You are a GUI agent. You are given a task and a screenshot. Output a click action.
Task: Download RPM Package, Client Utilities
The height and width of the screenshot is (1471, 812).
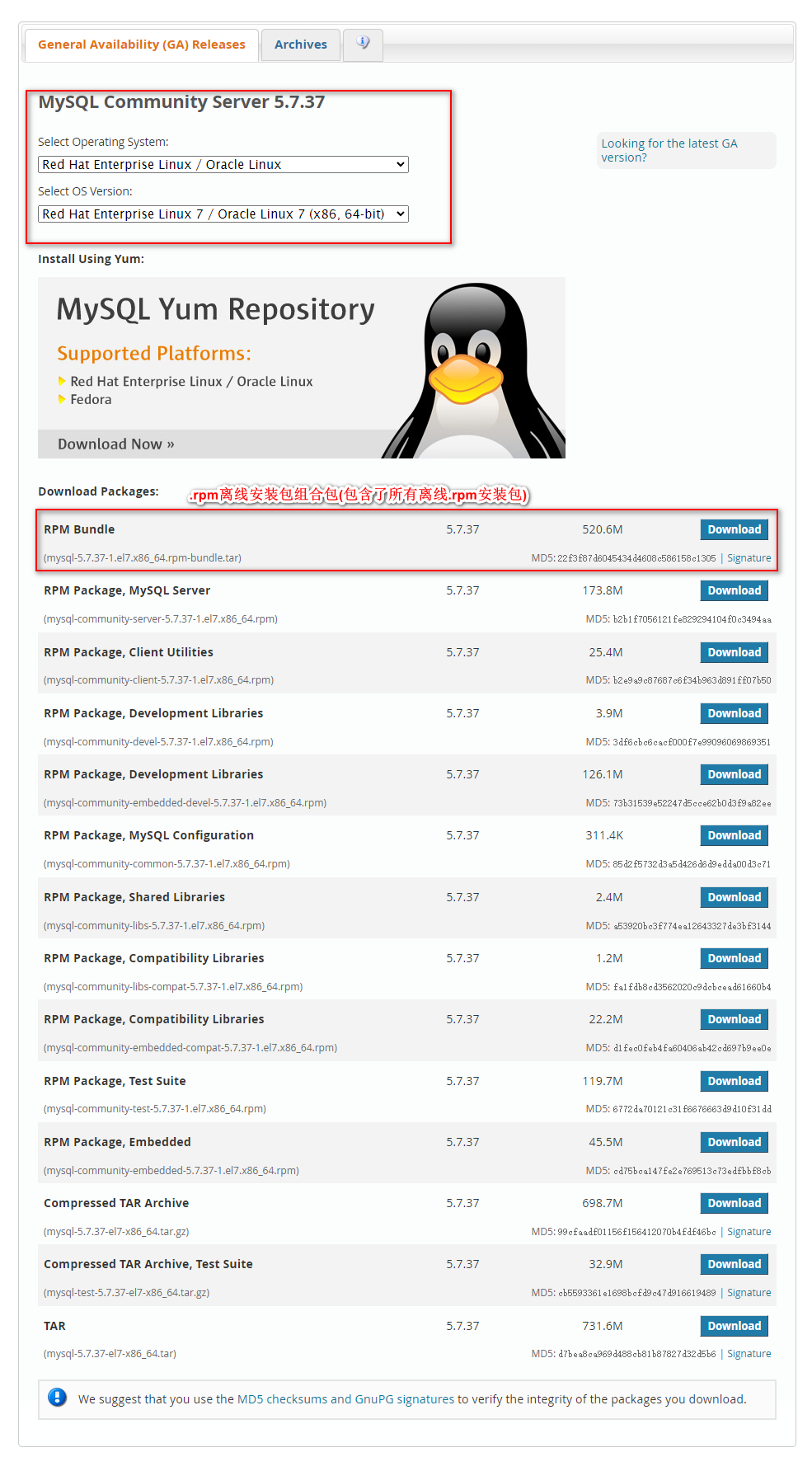735,652
